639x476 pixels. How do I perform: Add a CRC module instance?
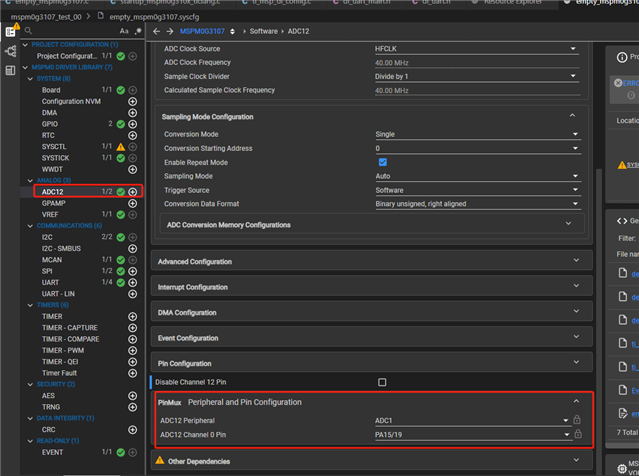click(x=133, y=429)
